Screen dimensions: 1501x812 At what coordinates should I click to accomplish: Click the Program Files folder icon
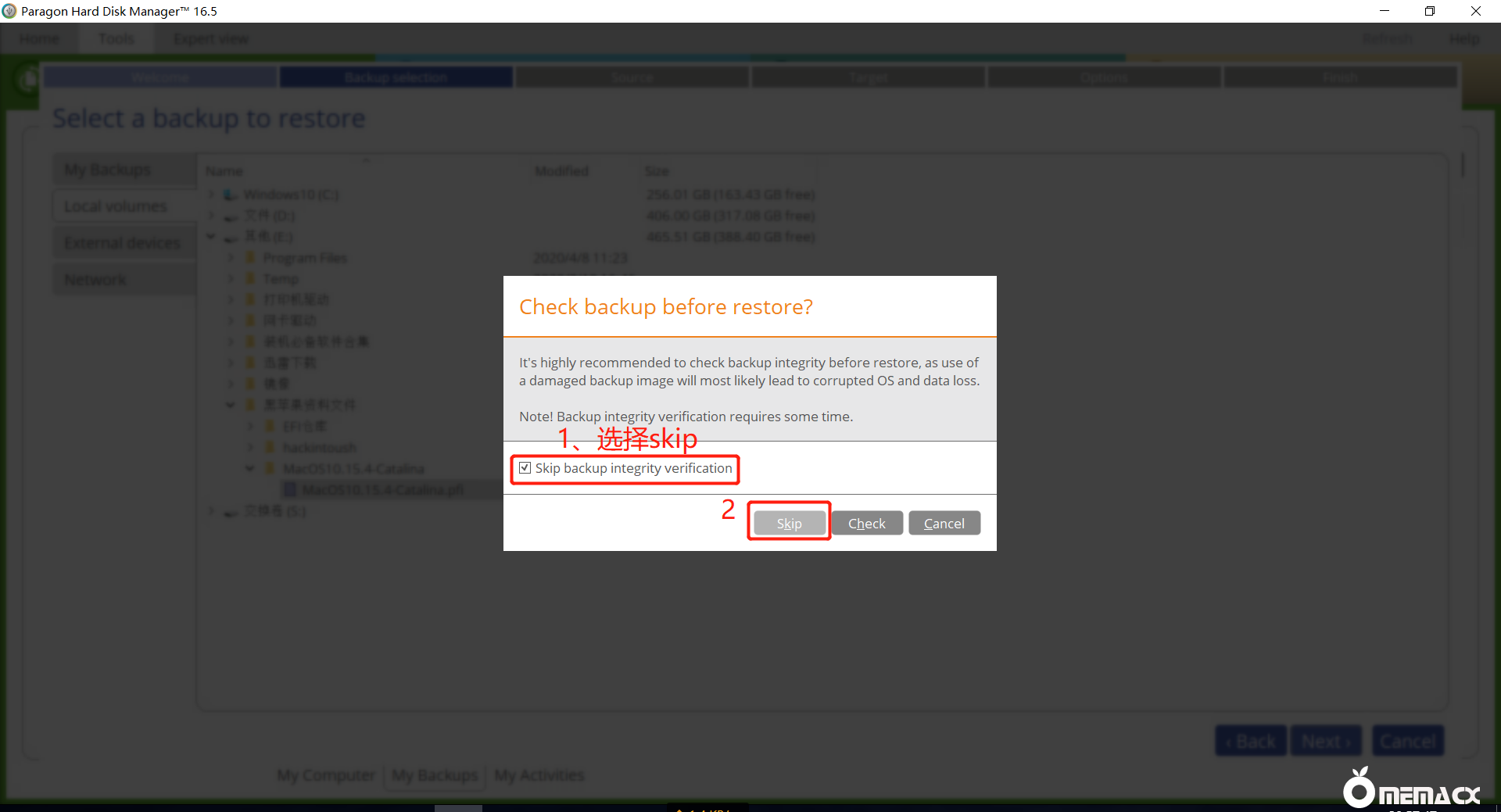251,258
